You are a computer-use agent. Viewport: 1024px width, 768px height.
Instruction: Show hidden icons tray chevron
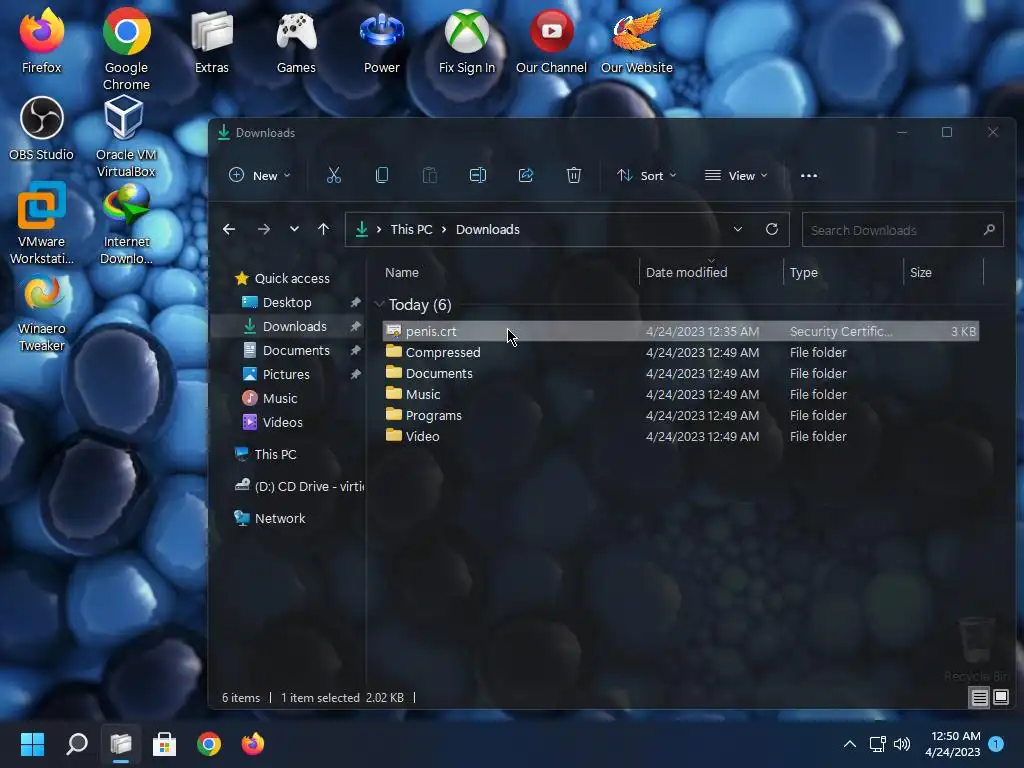coord(849,744)
